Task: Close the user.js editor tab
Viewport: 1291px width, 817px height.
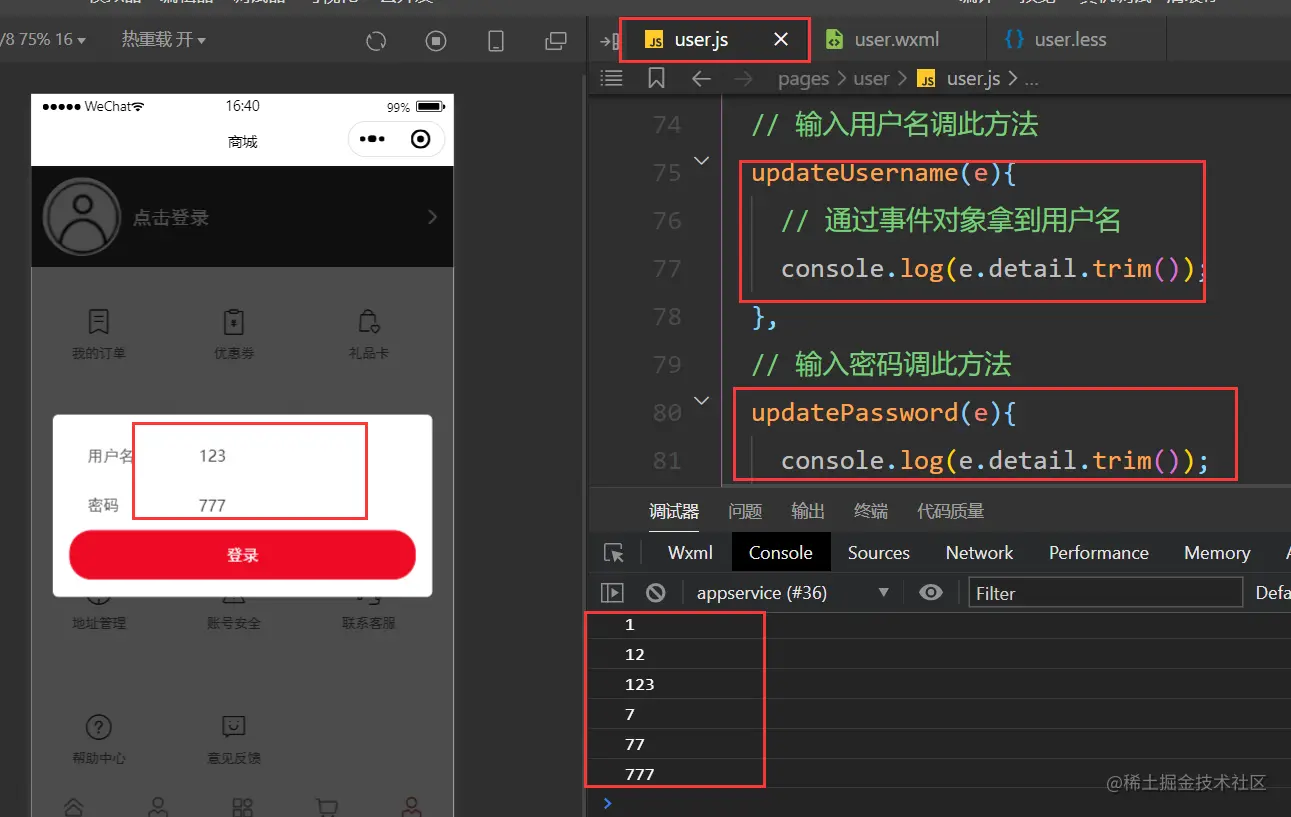Action: (x=781, y=40)
